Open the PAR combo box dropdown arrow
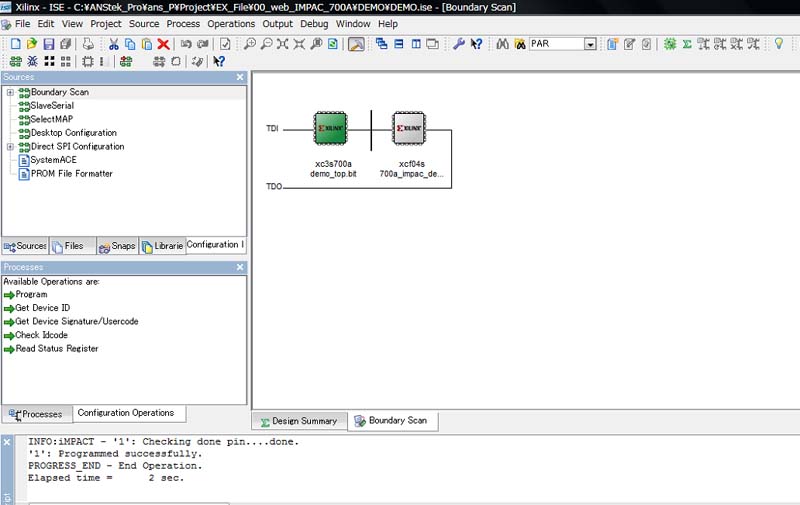The height and width of the screenshot is (505, 800). (590, 44)
